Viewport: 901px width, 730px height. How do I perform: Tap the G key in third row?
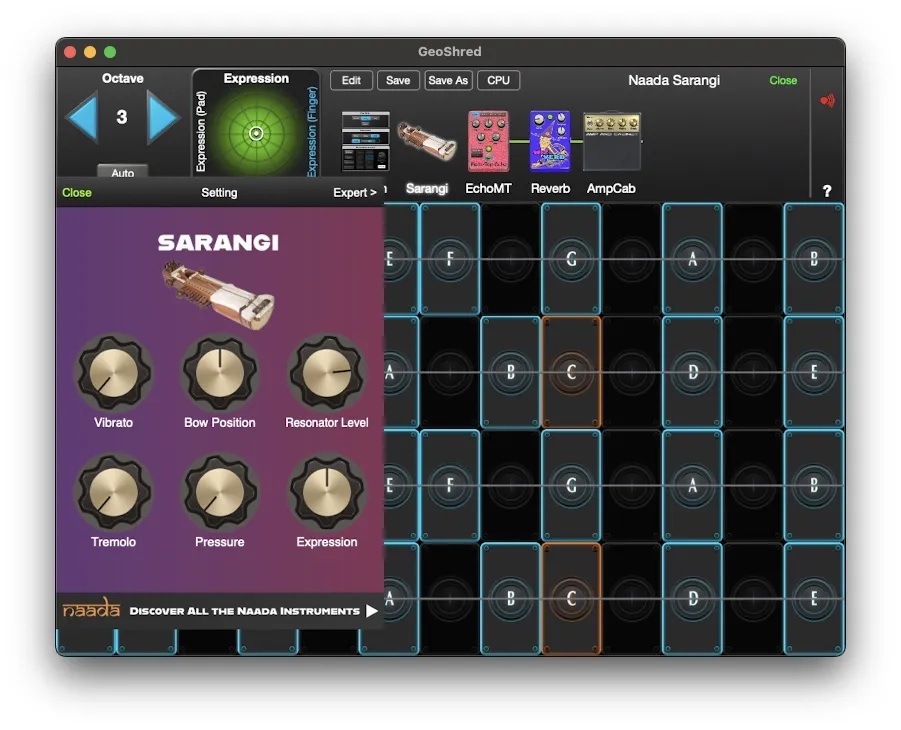(571, 485)
